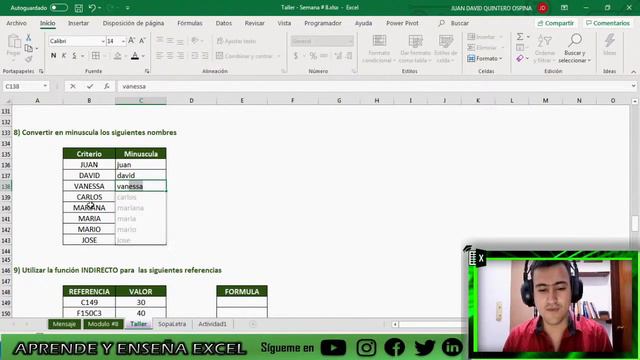This screenshot has height=360, width=640.
Task: Open the Fuente dialog launcher
Action: [x=147, y=71]
